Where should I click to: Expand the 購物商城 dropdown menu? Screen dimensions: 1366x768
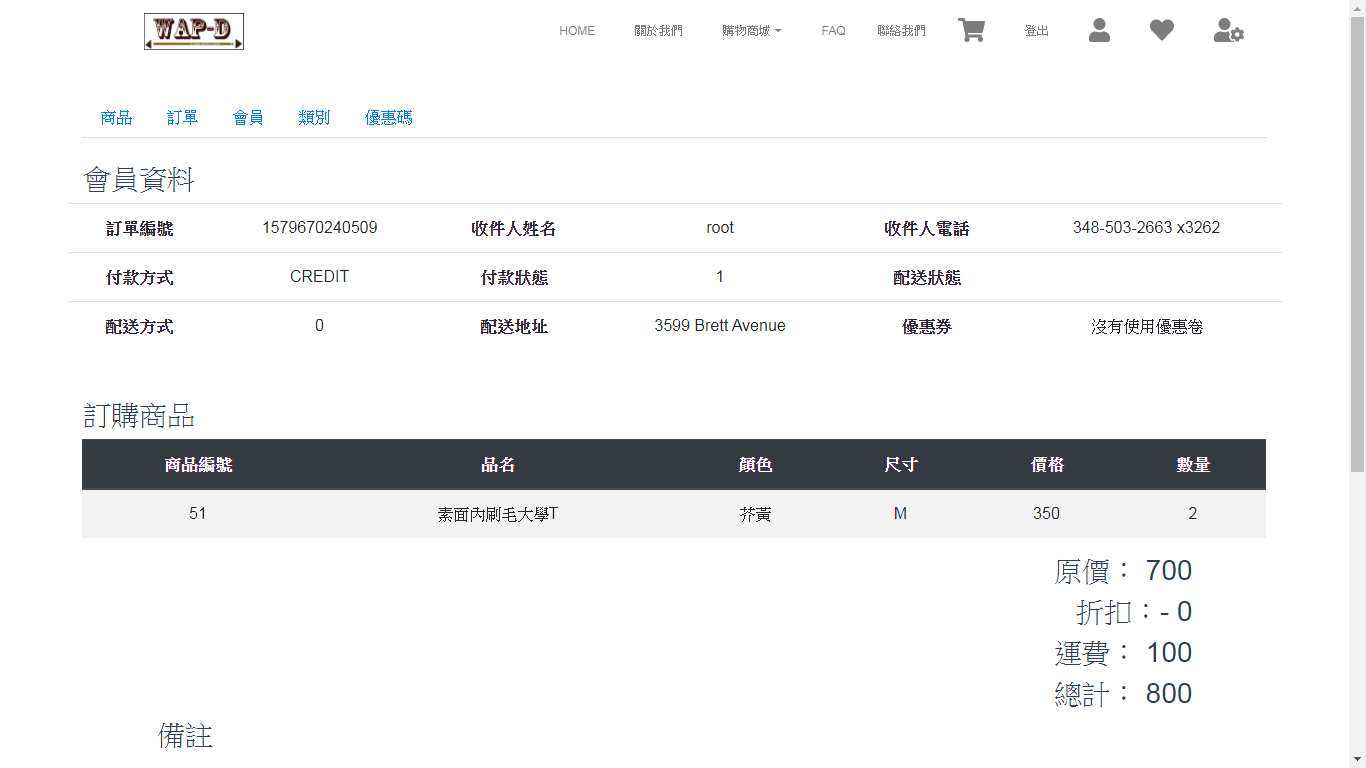click(x=751, y=31)
